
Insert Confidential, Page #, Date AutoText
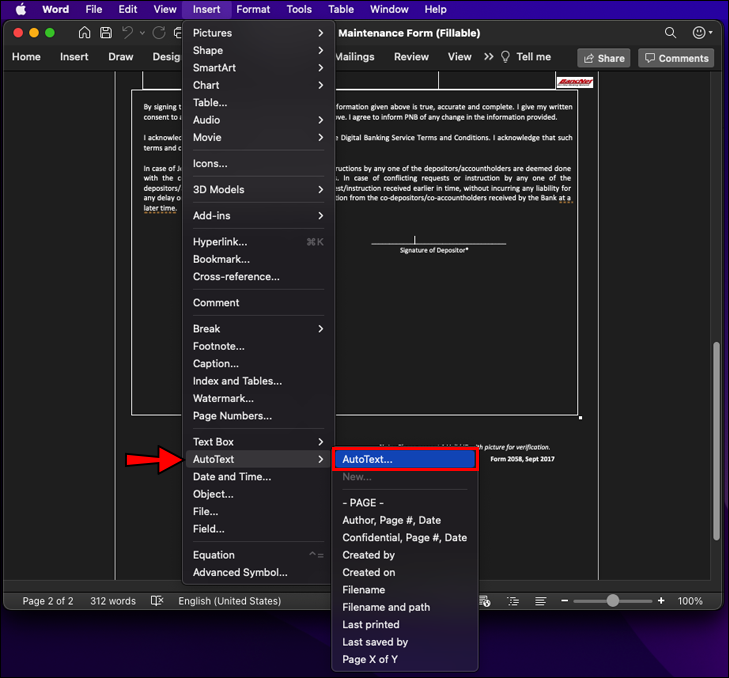pos(405,538)
